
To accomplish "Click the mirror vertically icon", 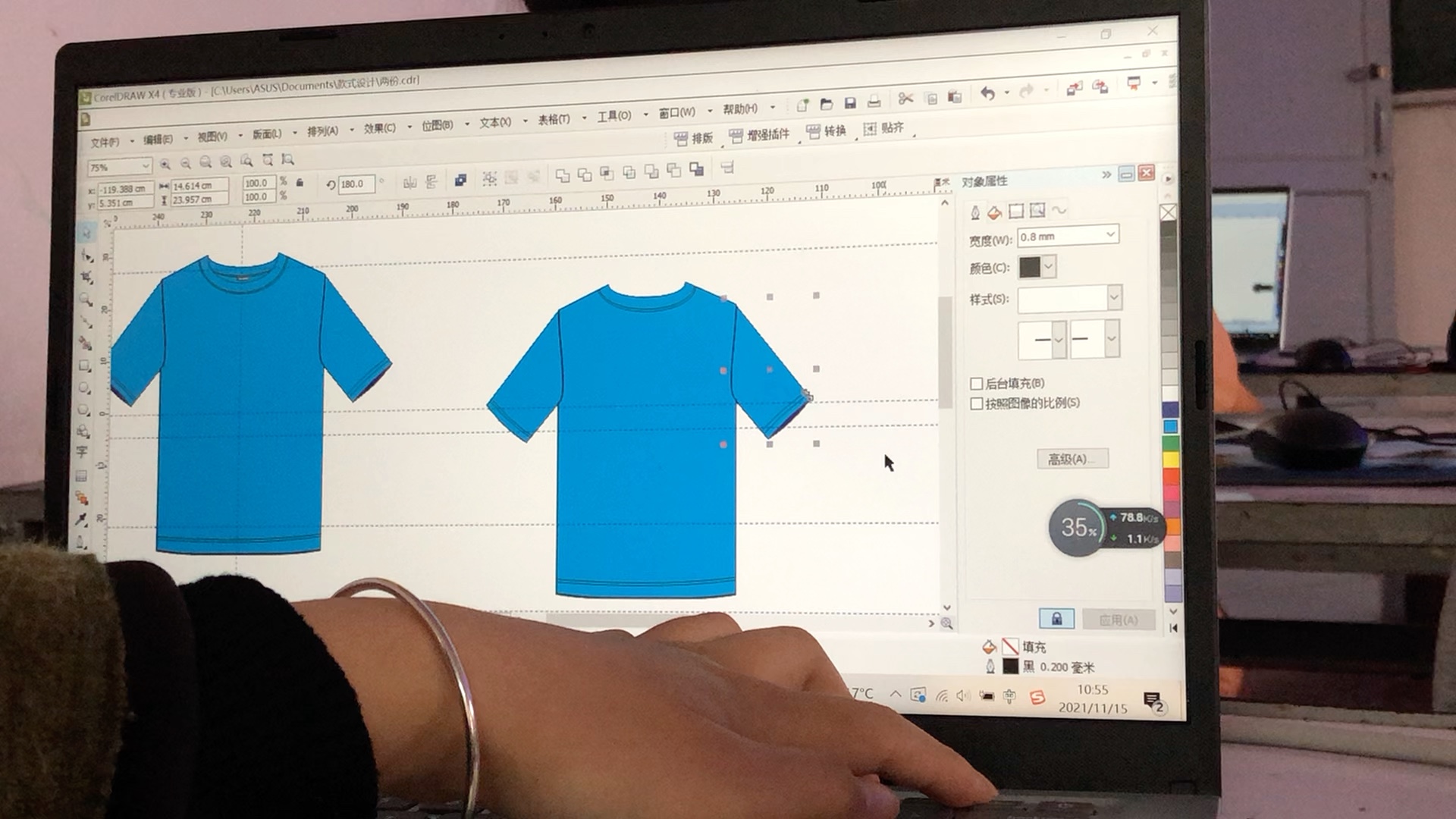I will point(431,181).
